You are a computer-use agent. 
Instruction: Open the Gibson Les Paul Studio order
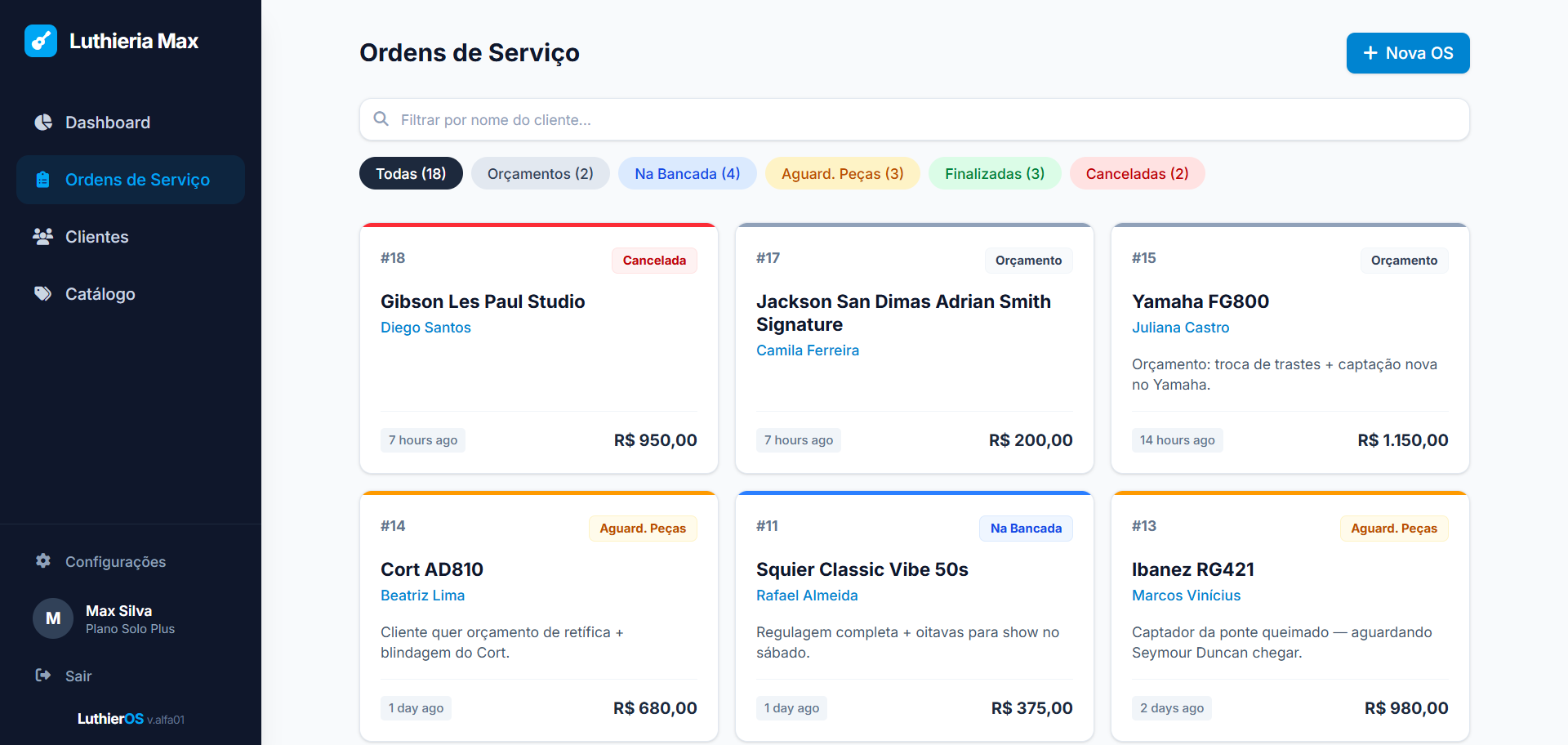pyautogui.click(x=483, y=301)
